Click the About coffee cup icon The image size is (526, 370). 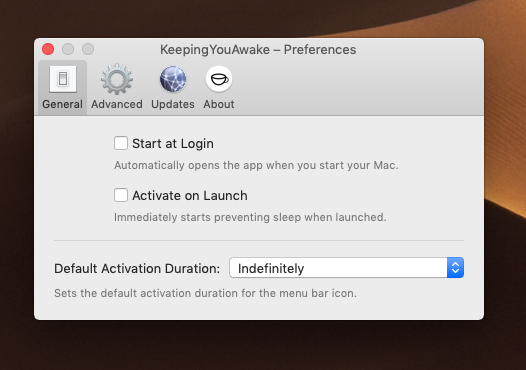tap(219, 79)
